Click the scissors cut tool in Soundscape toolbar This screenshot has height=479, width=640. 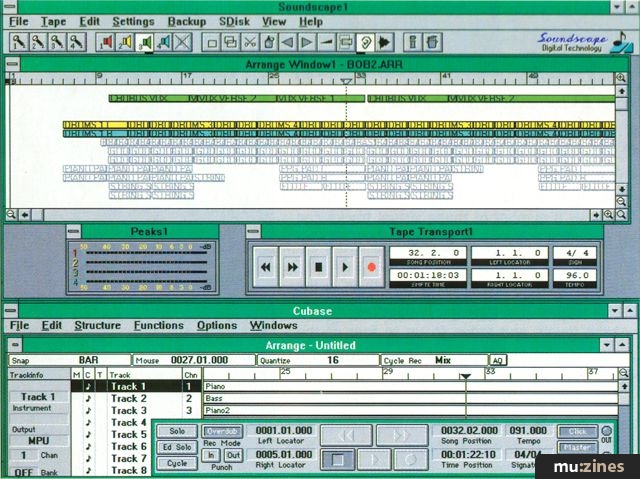tap(250, 42)
